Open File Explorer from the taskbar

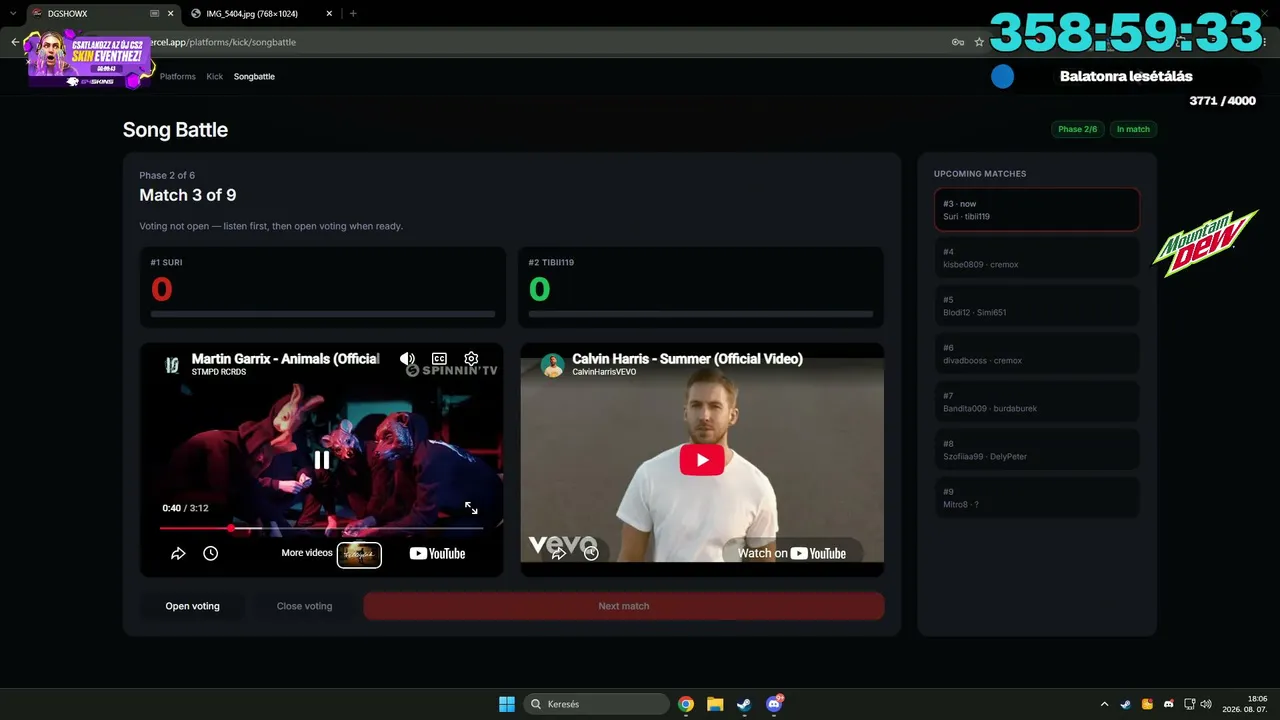715,704
